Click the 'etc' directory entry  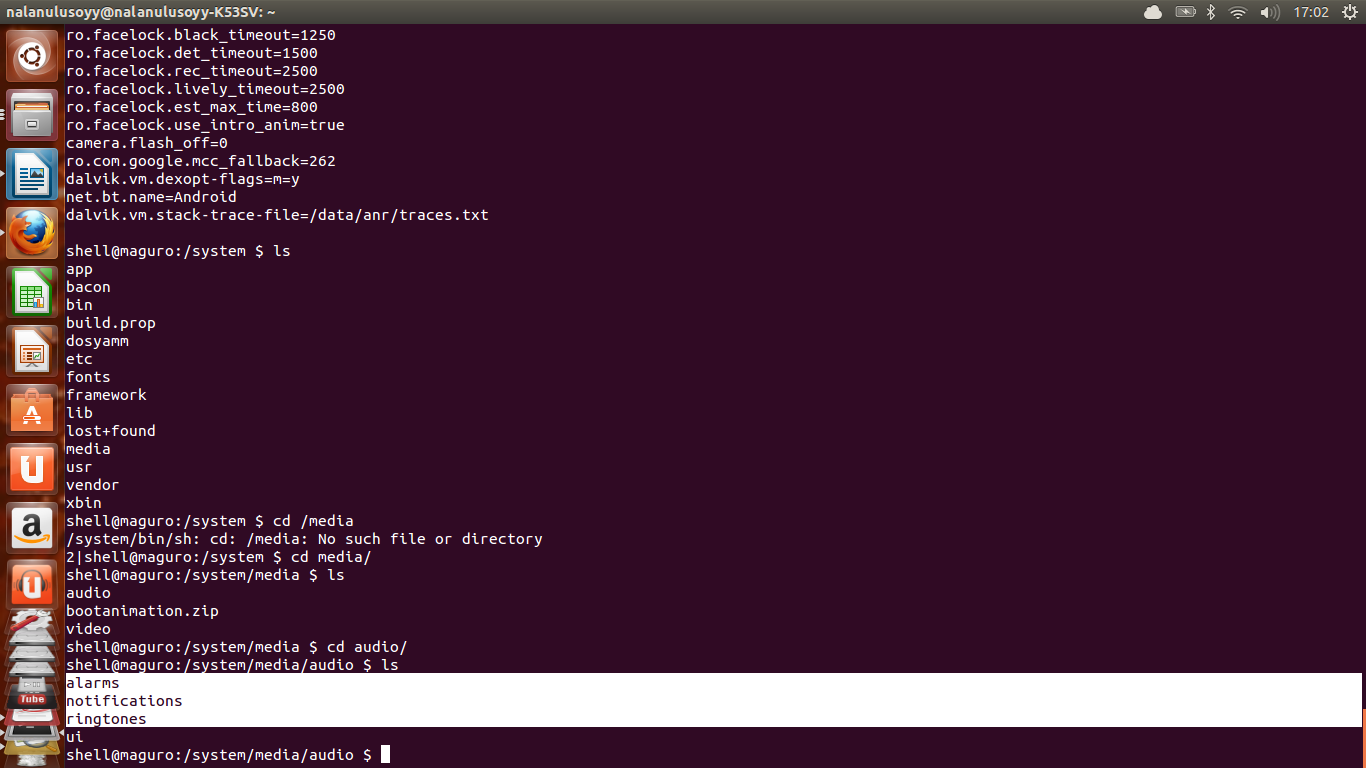79,359
